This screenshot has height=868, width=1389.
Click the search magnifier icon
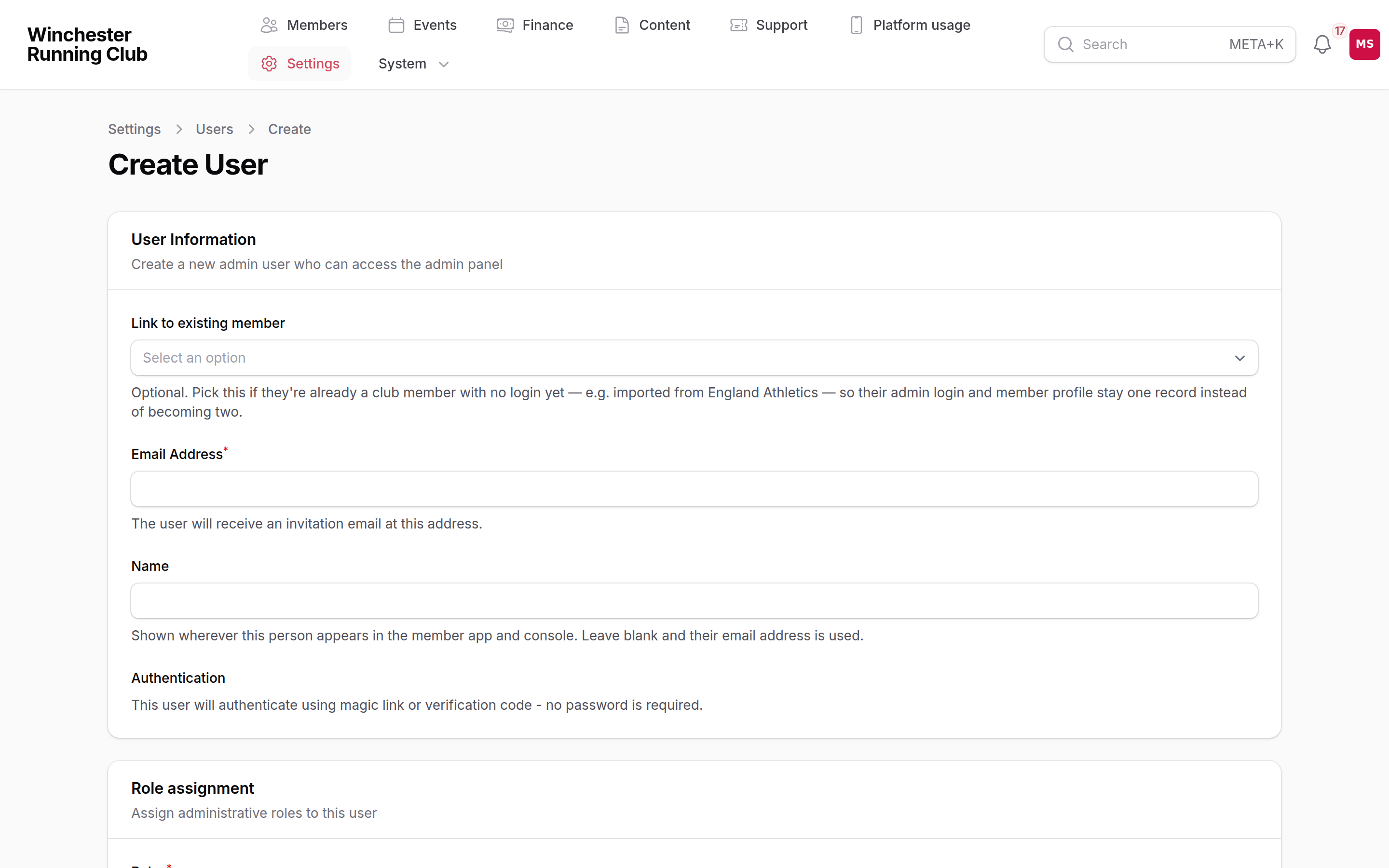(x=1065, y=44)
